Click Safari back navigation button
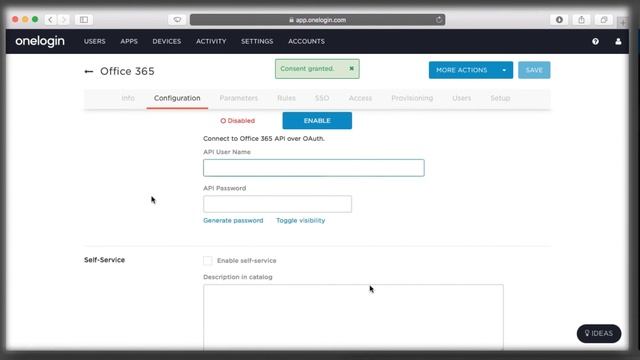Image resolution: width=640 pixels, height=360 pixels. pos(50,20)
